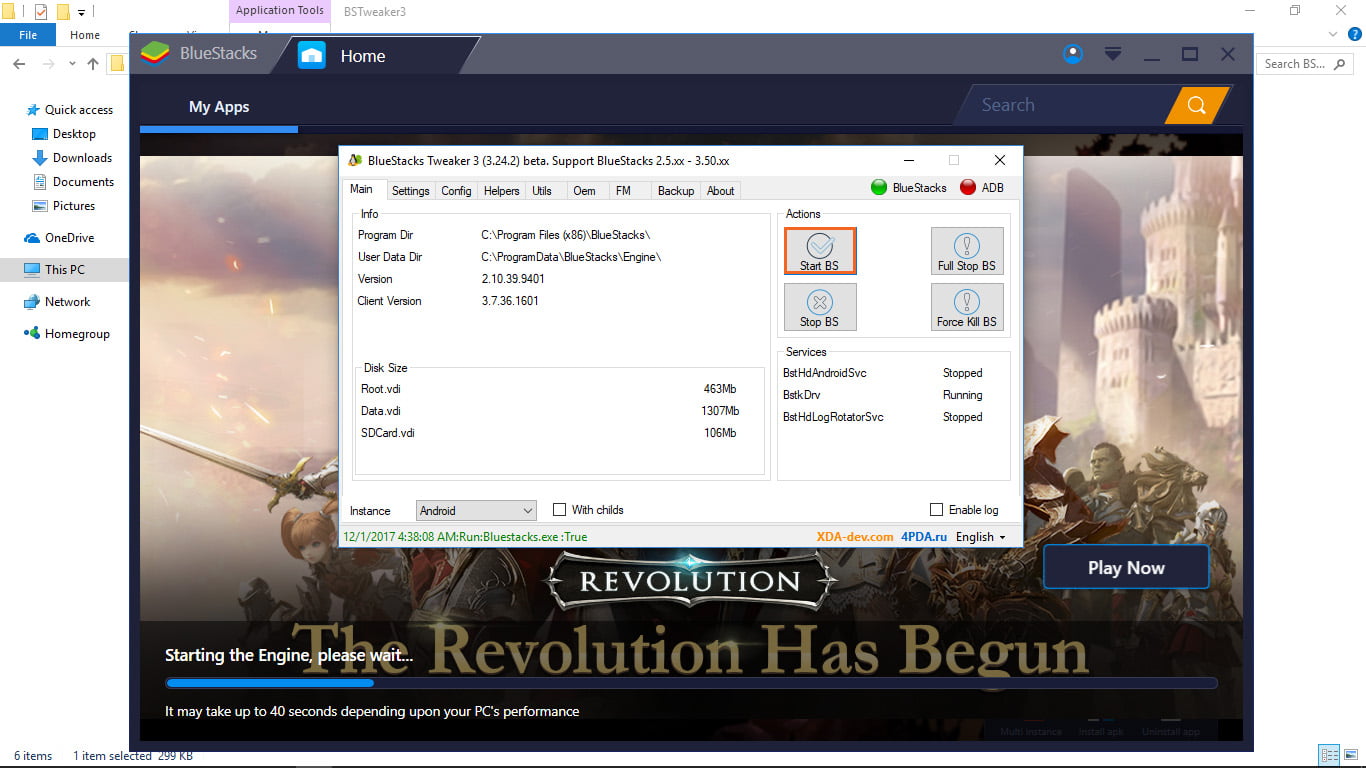1366x768 pixels.
Task: Click the File Explorer help question mark
Action: tap(1357, 34)
